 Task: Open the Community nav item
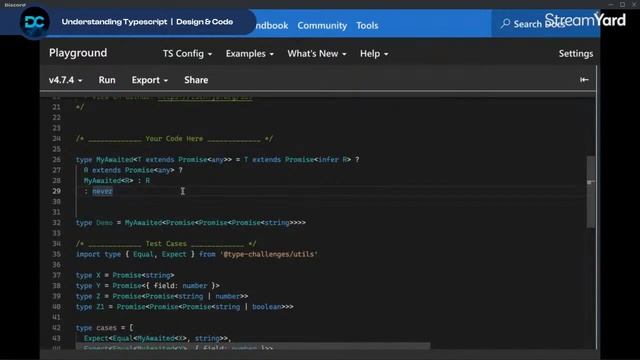[x=322, y=25]
